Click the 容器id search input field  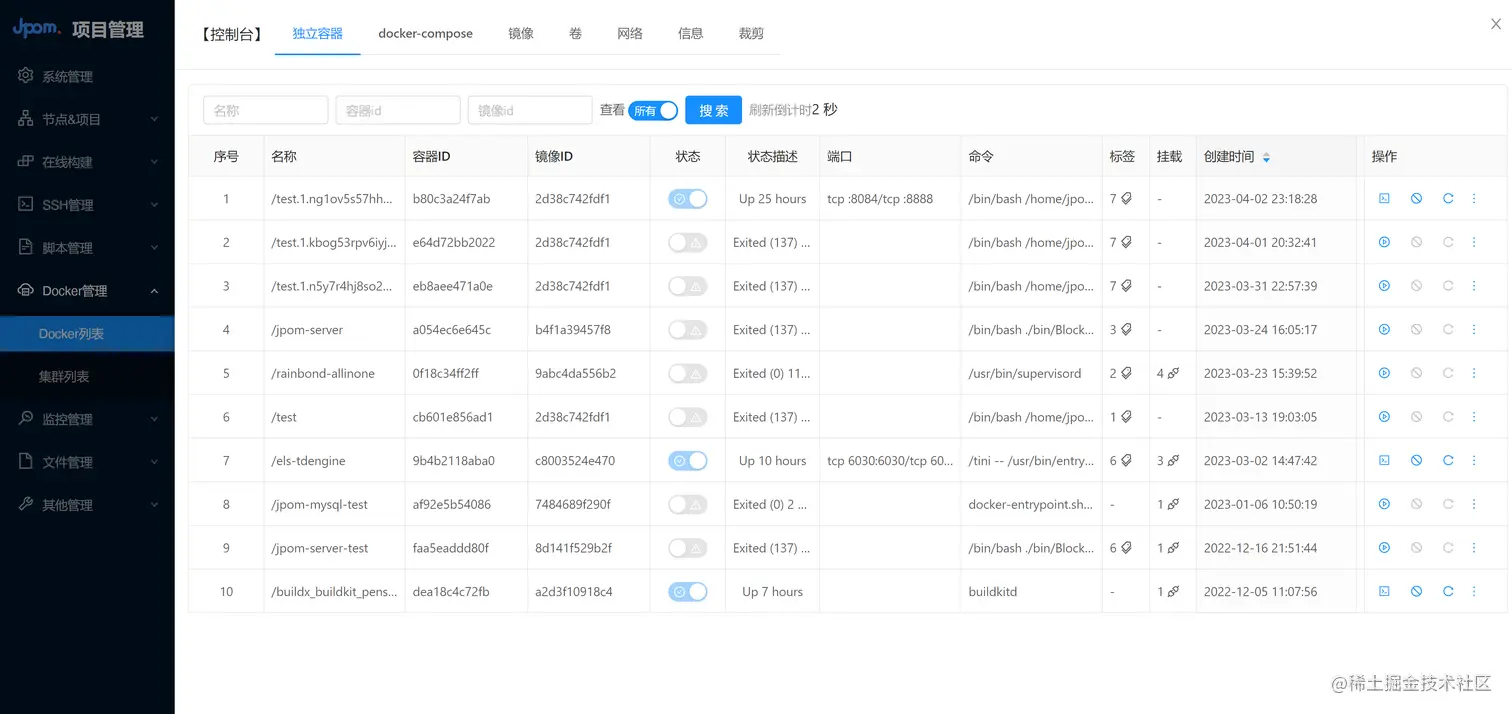(397, 110)
